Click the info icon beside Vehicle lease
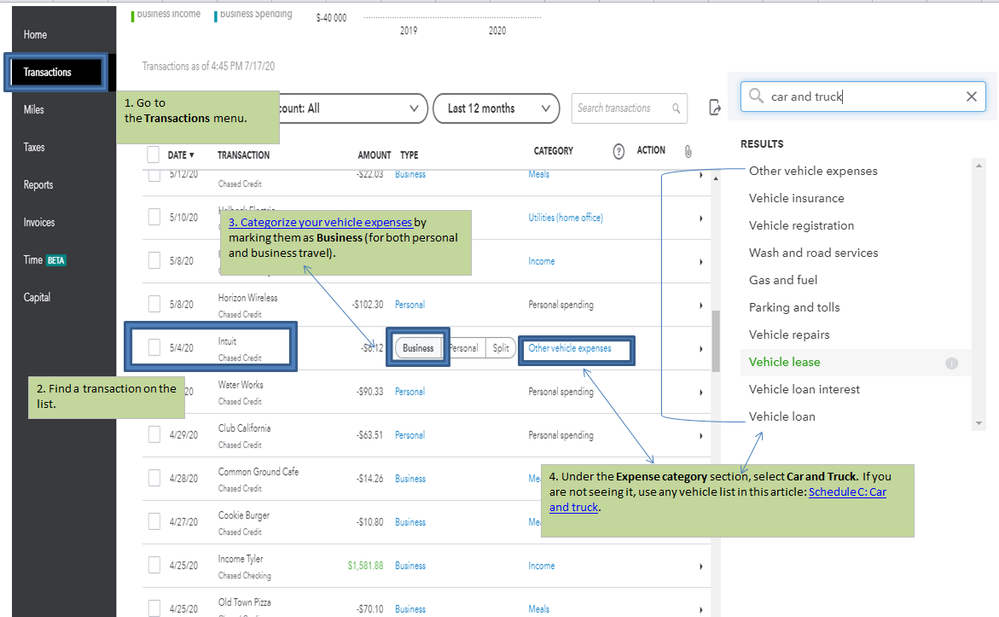Viewport: 999px width, 617px height. 952,363
